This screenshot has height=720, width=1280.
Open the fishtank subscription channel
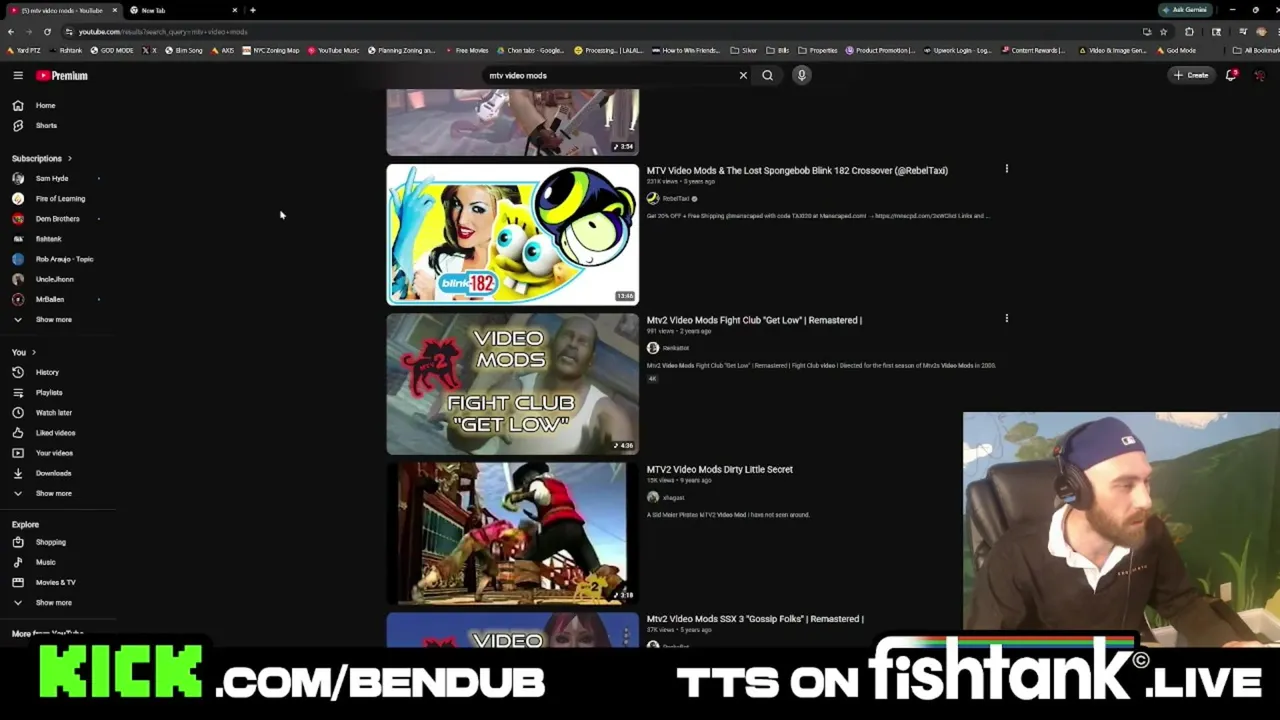click(x=37, y=239)
